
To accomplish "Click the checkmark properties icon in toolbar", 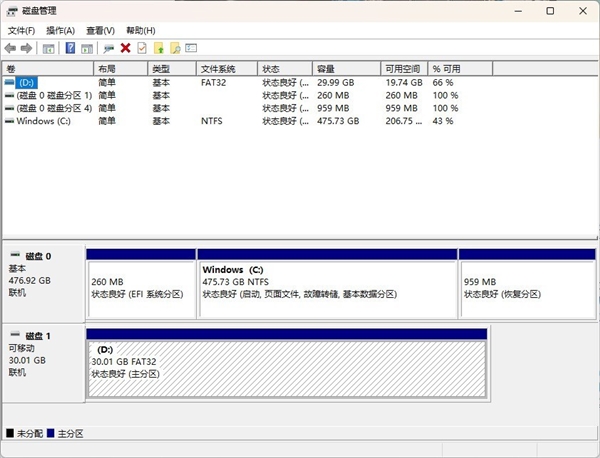I will pos(142,48).
